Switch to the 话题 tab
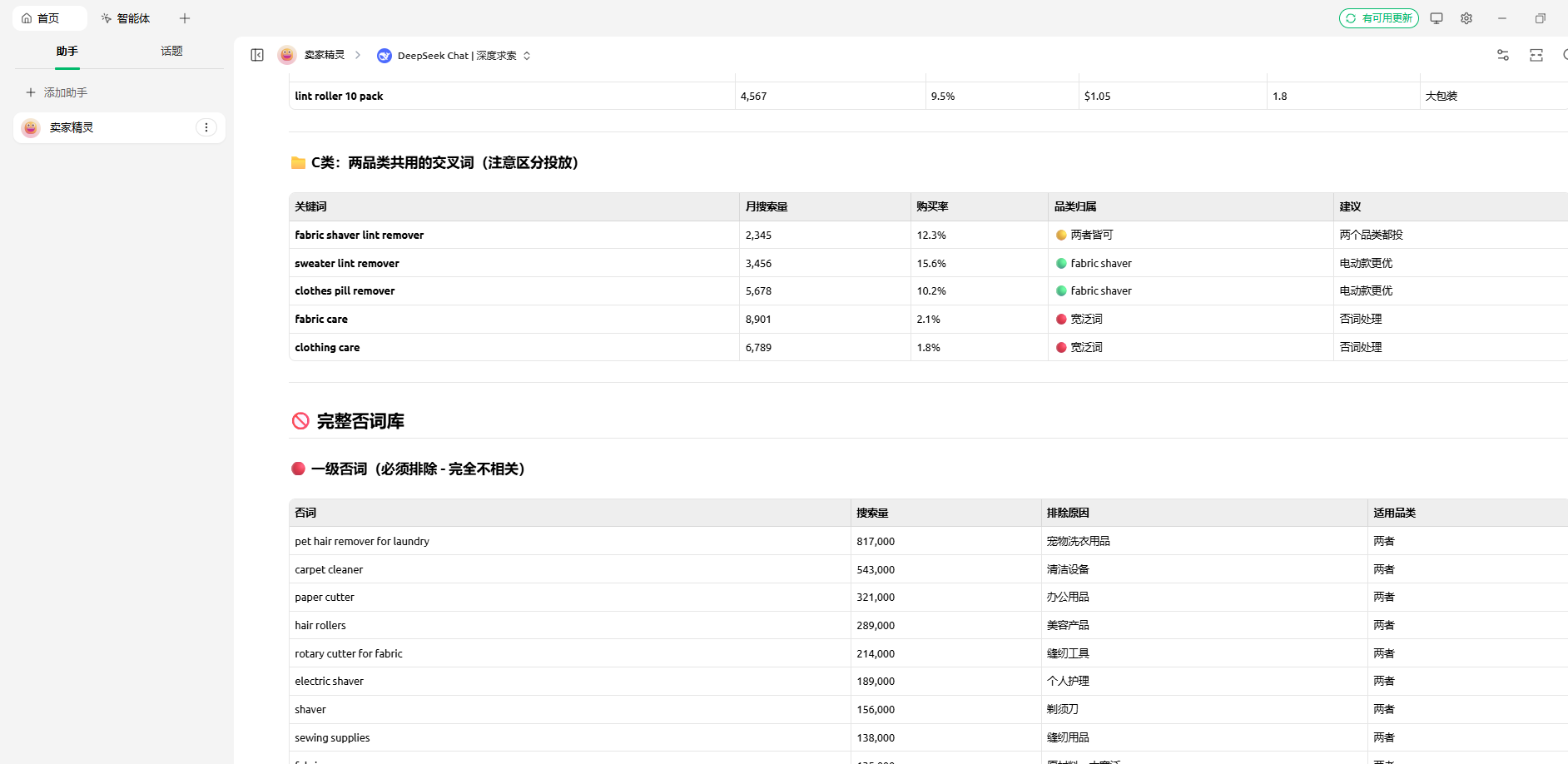Screen dimensions: 1568x764 [x=171, y=51]
